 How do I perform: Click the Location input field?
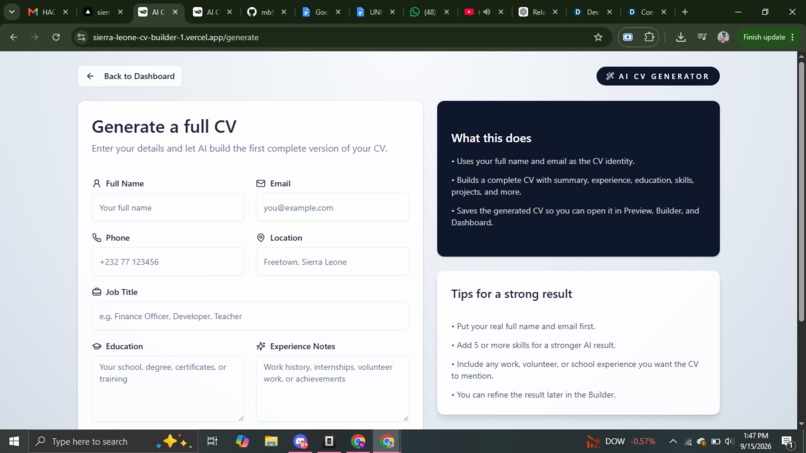pos(333,262)
